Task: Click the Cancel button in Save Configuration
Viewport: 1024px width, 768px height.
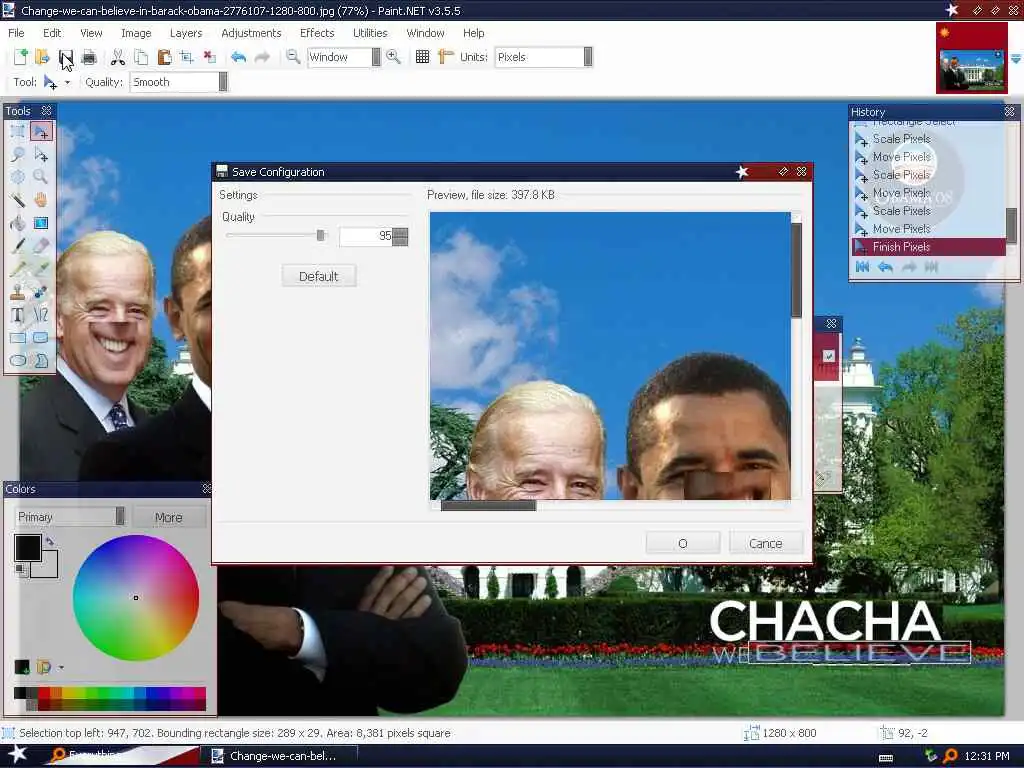Action: [x=765, y=543]
